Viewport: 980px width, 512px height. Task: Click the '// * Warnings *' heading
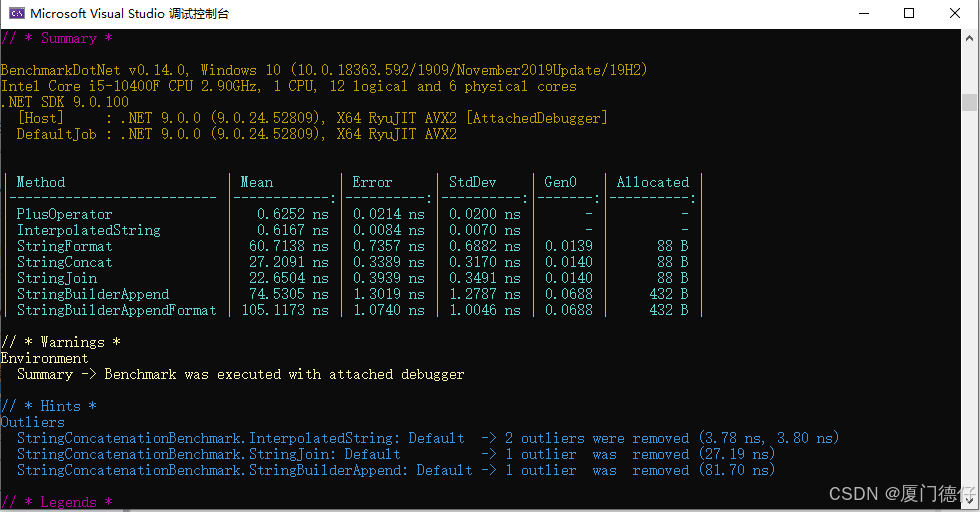pyautogui.click(x=61, y=342)
